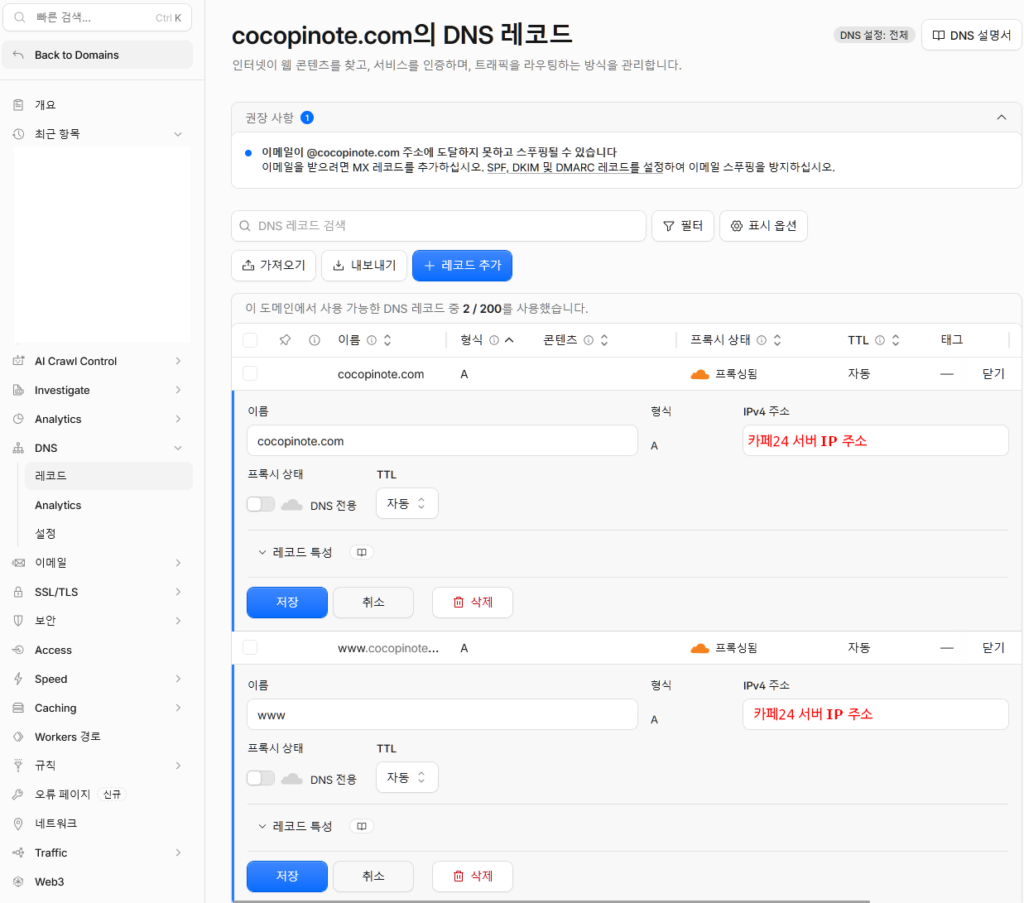Open the 레코드 submenu item under DNS
Screen dimensions: 1024x903
[108, 476]
